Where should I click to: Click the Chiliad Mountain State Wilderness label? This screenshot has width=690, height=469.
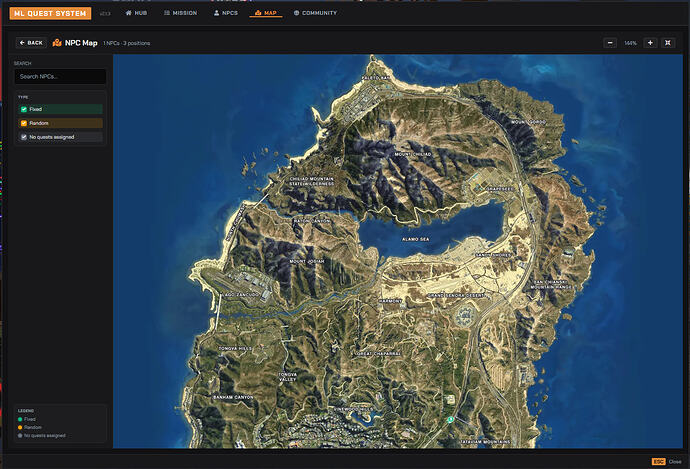(x=312, y=181)
